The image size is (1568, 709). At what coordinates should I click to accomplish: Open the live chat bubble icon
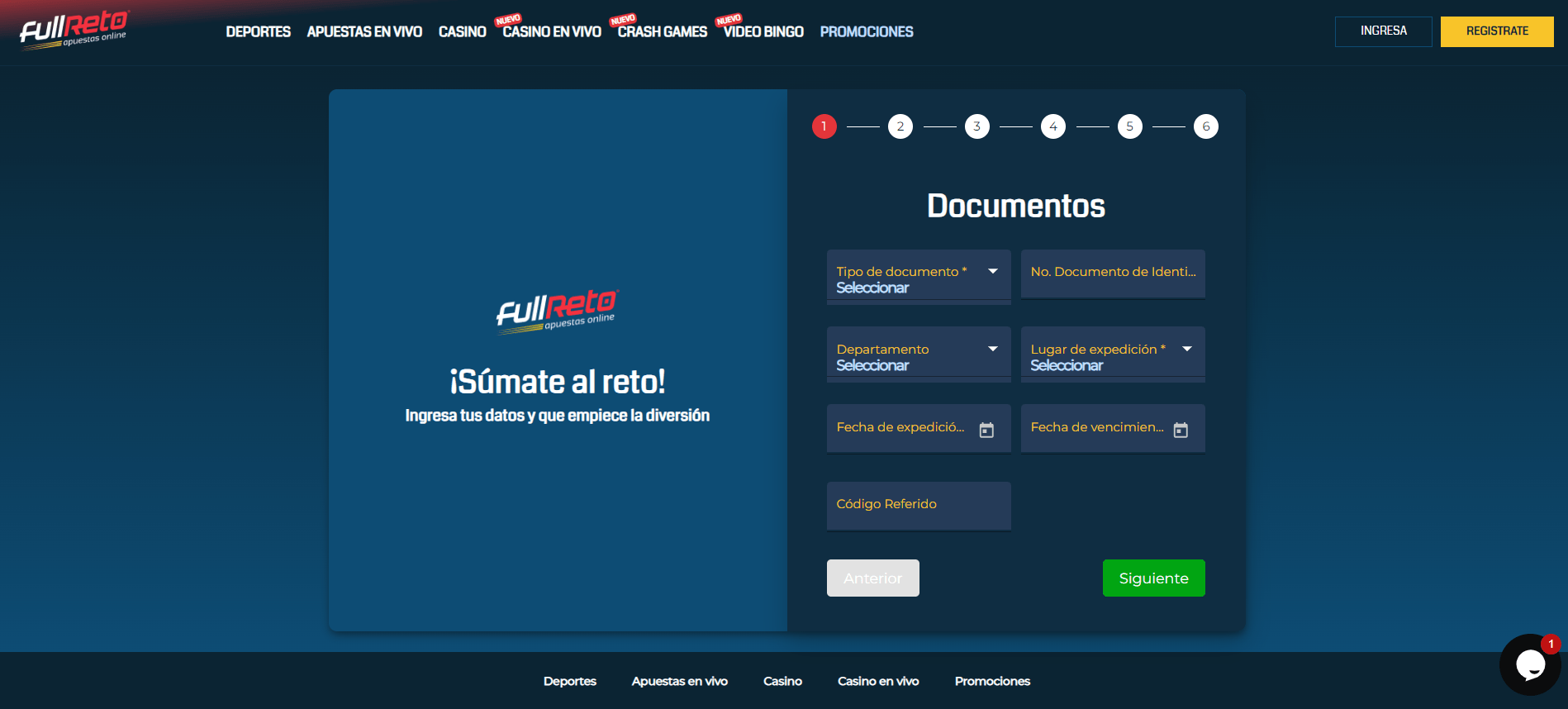click(x=1530, y=664)
